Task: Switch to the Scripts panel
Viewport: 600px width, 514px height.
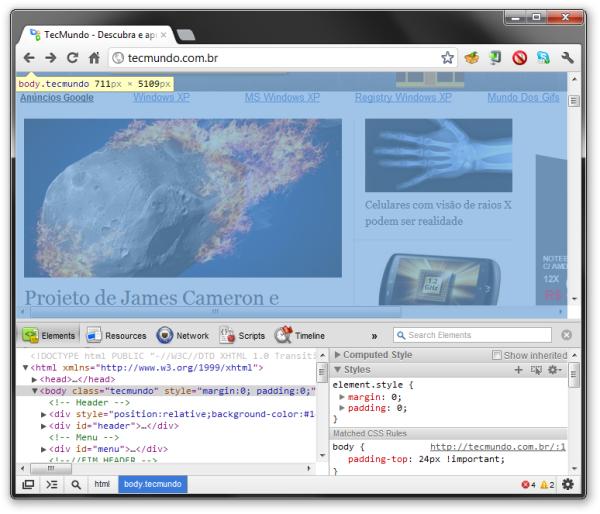Action: tap(242, 336)
